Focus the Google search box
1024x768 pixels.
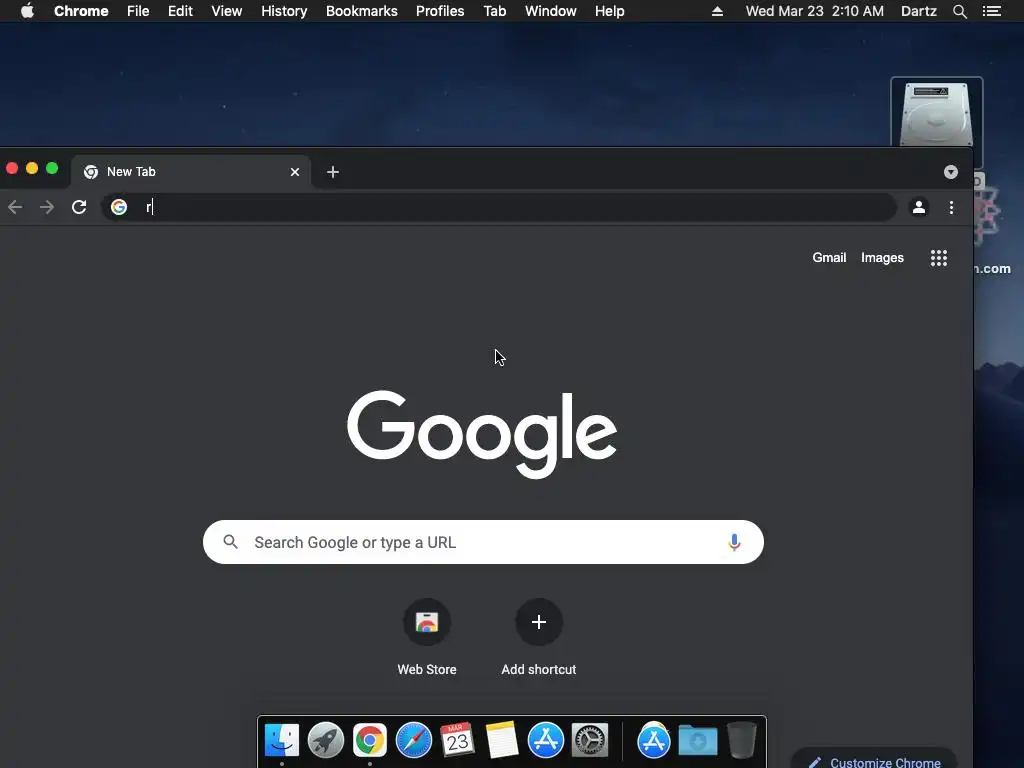pos(483,542)
